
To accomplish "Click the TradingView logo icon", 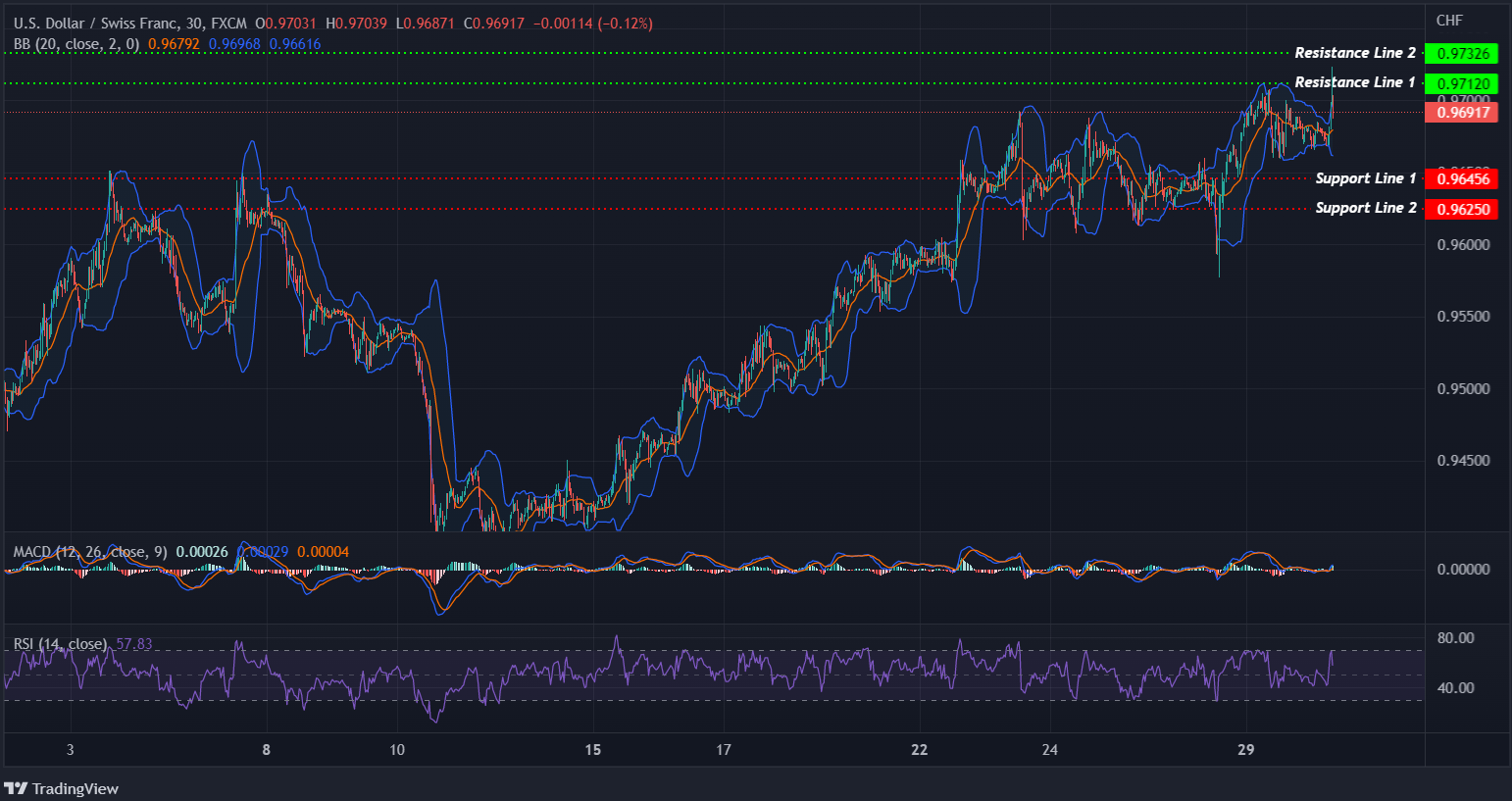I will coord(18,788).
